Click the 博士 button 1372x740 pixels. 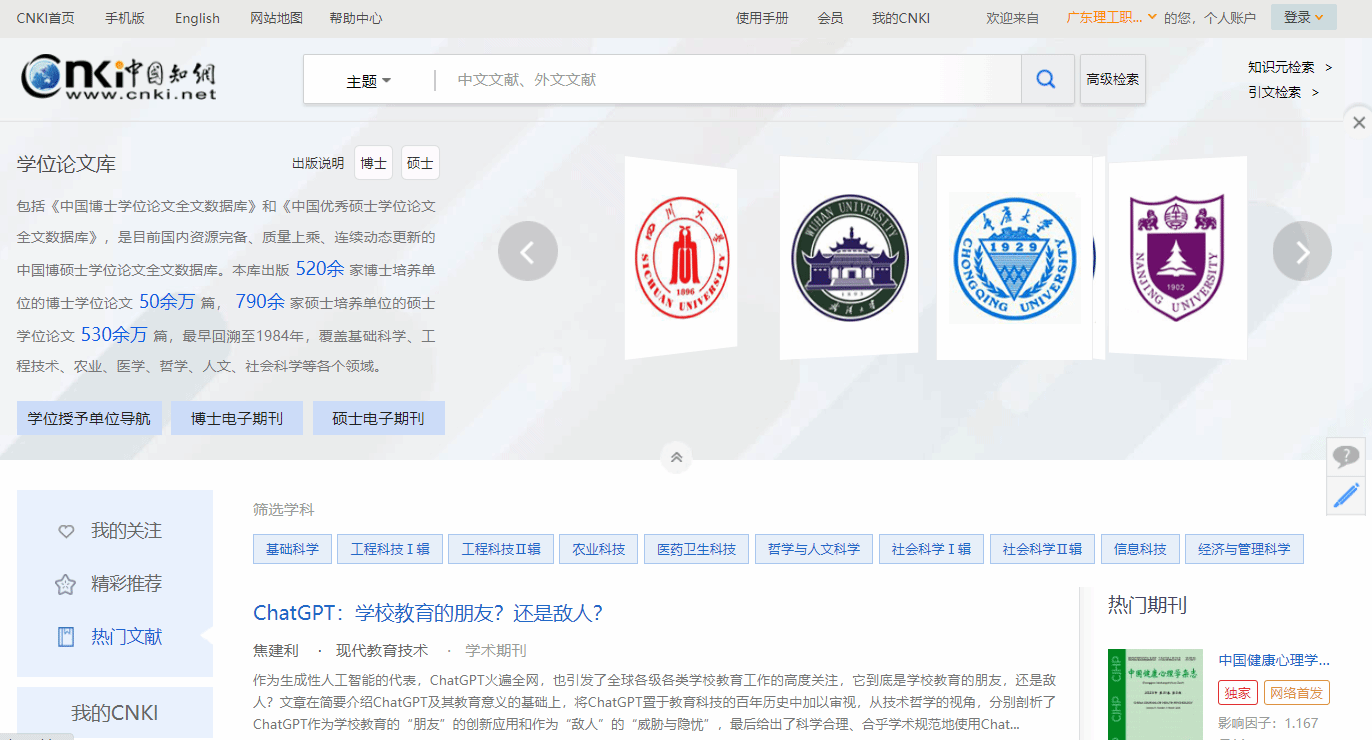374,163
